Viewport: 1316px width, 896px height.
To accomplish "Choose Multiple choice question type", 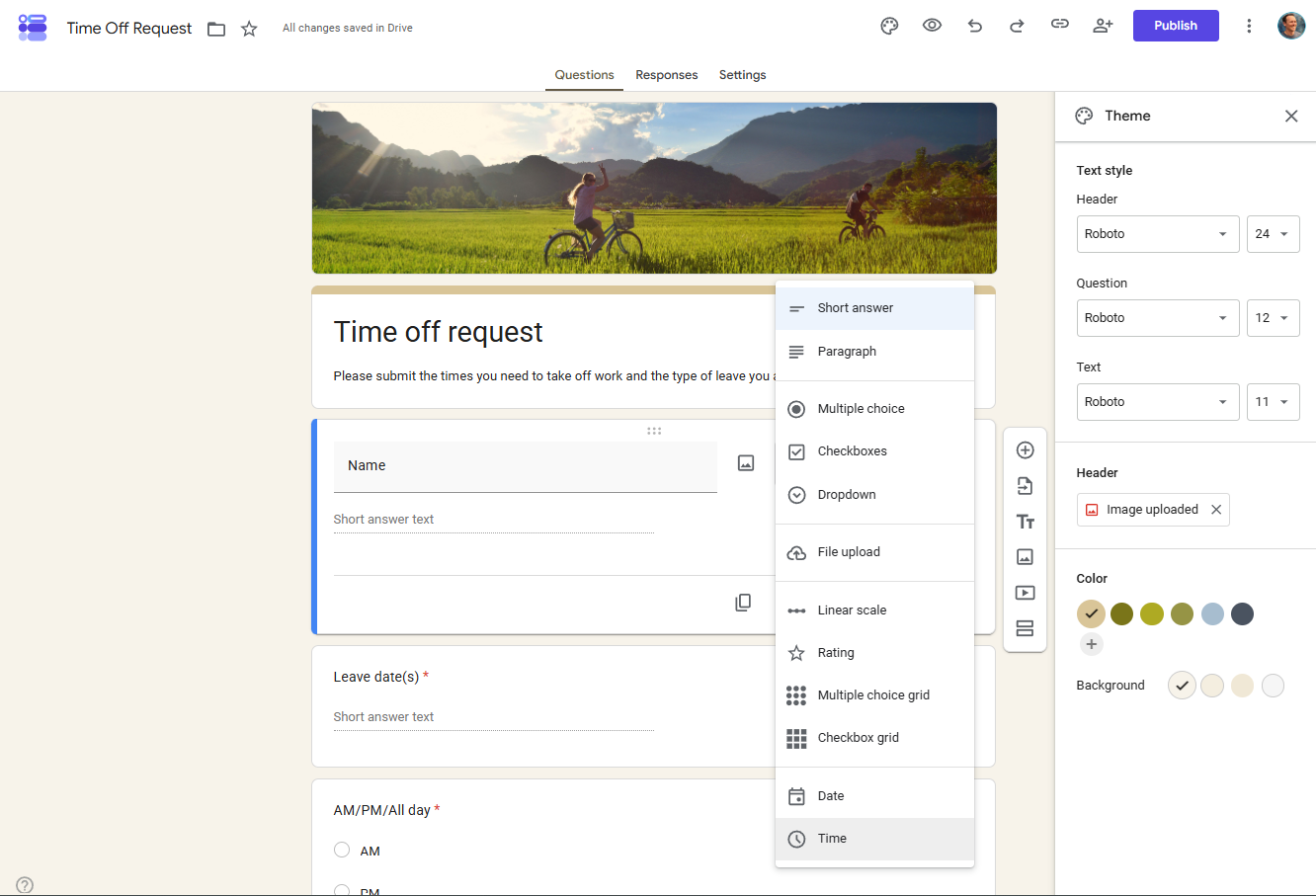I will pyautogui.click(x=874, y=409).
